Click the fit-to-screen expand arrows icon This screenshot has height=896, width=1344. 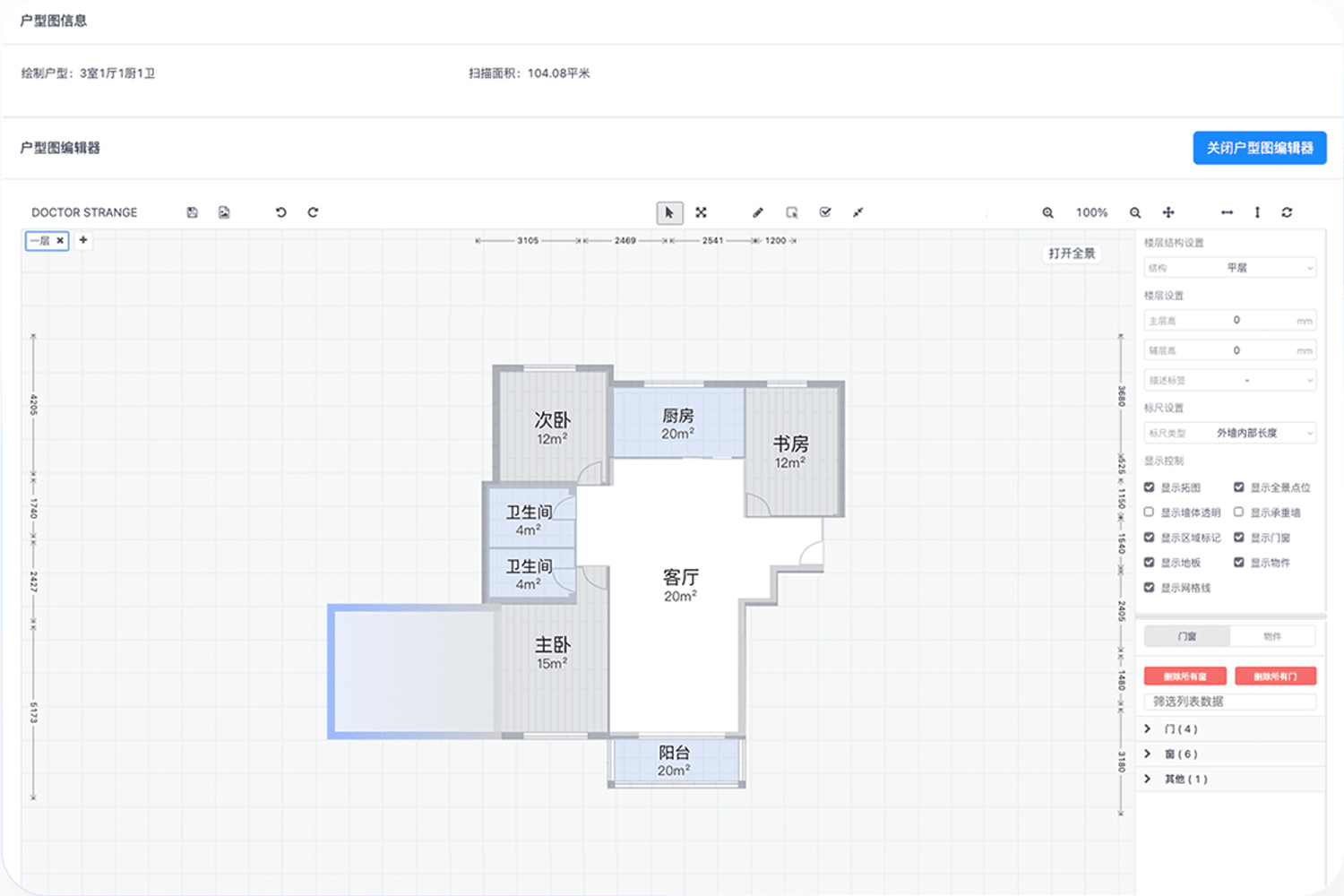[x=702, y=212]
